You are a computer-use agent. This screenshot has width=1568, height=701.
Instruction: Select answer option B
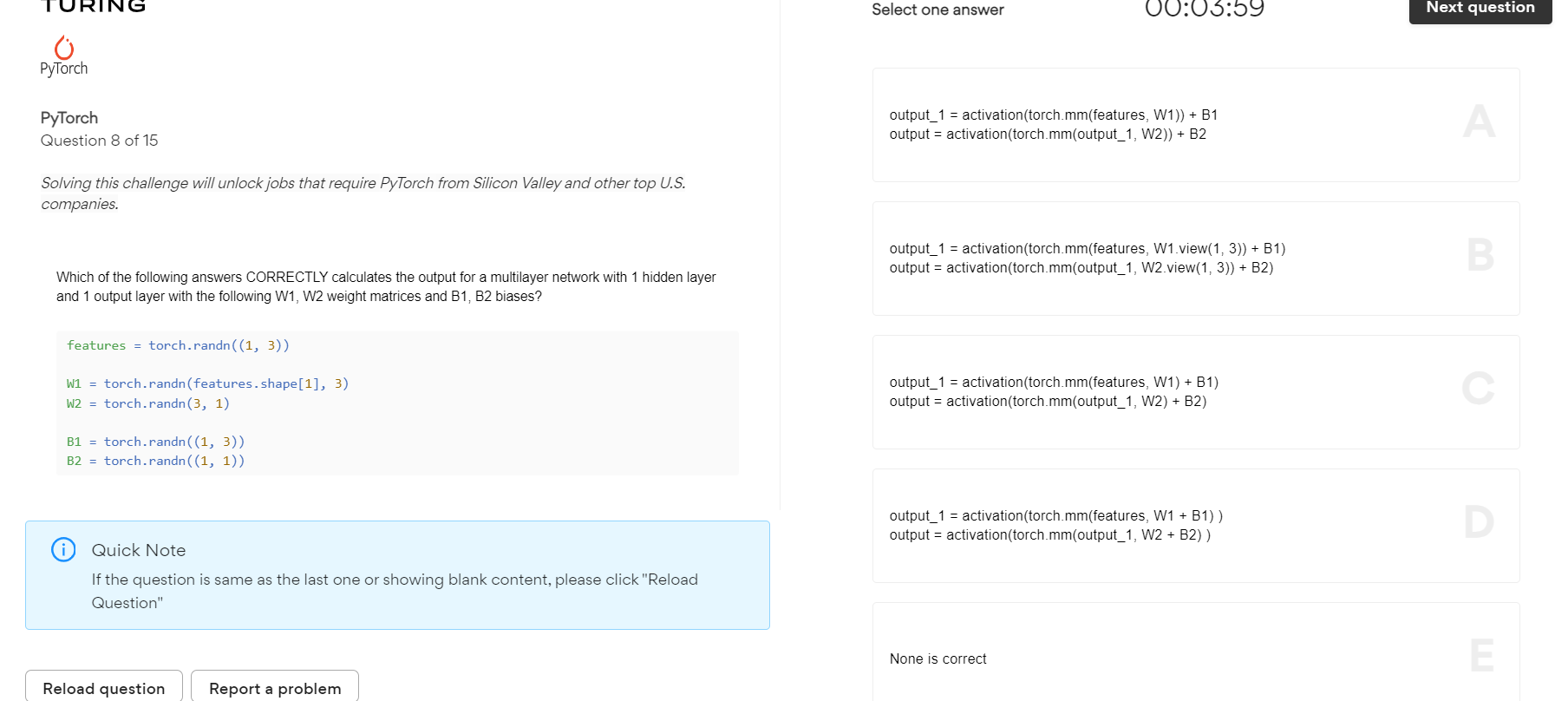click(1195, 258)
